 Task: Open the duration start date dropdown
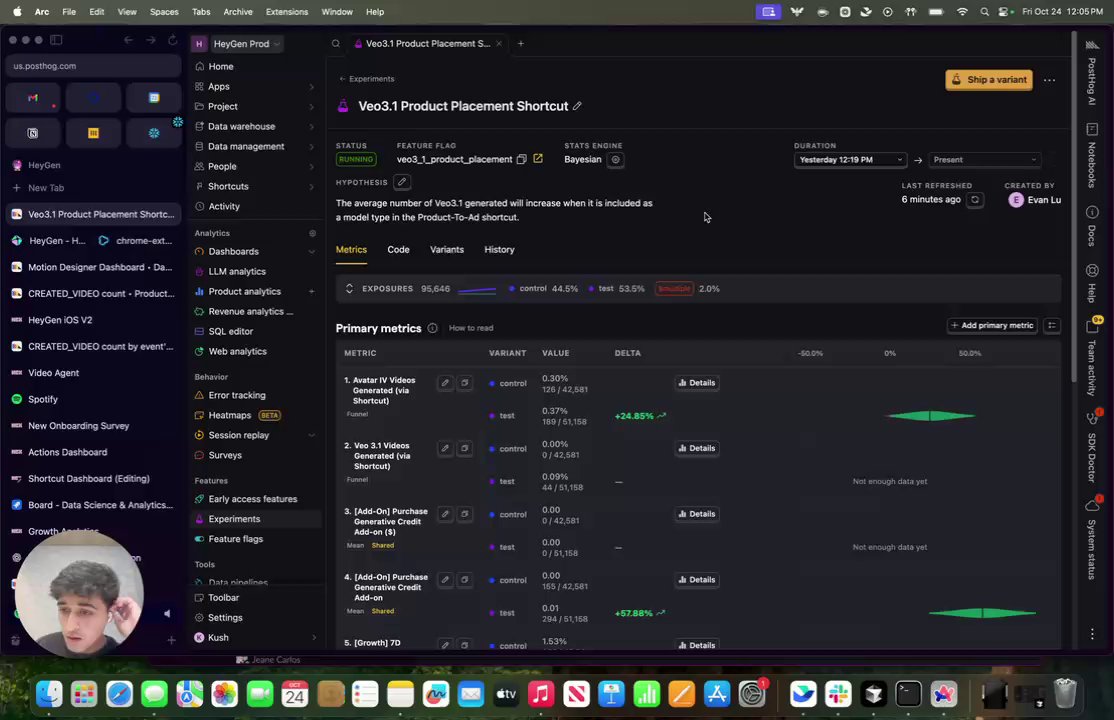coord(850,160)
